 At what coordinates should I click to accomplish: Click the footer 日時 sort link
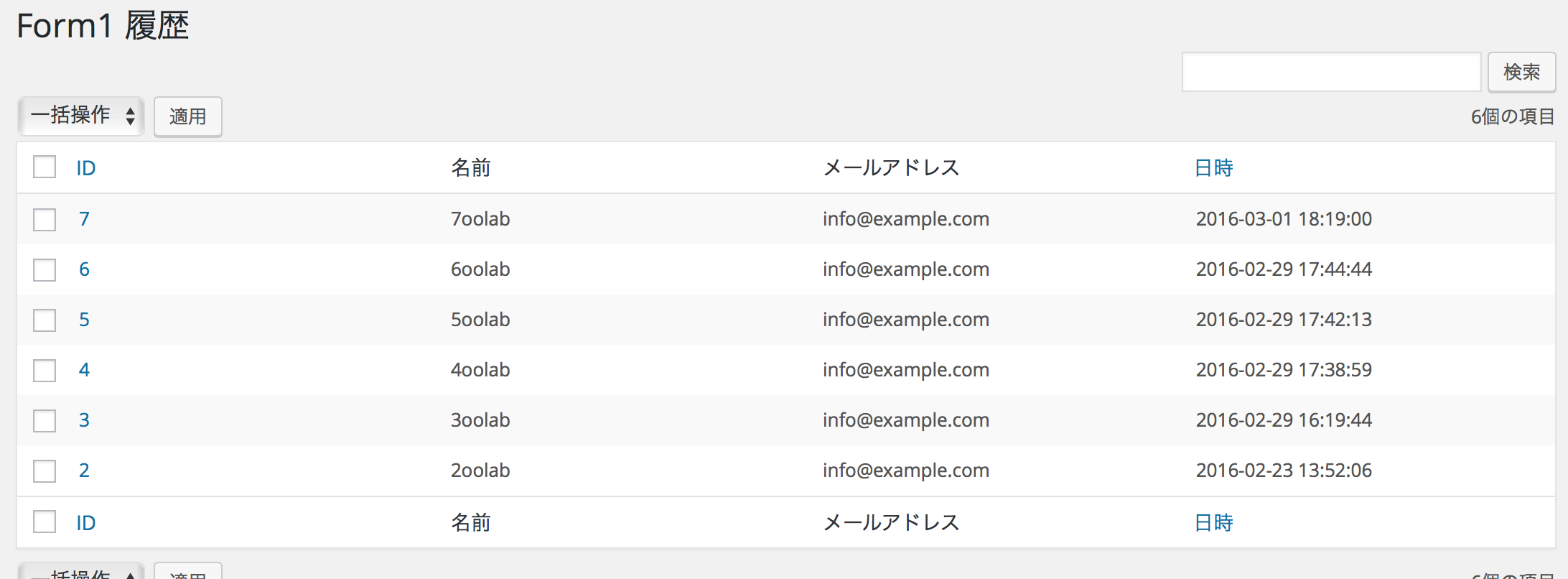1213,523
